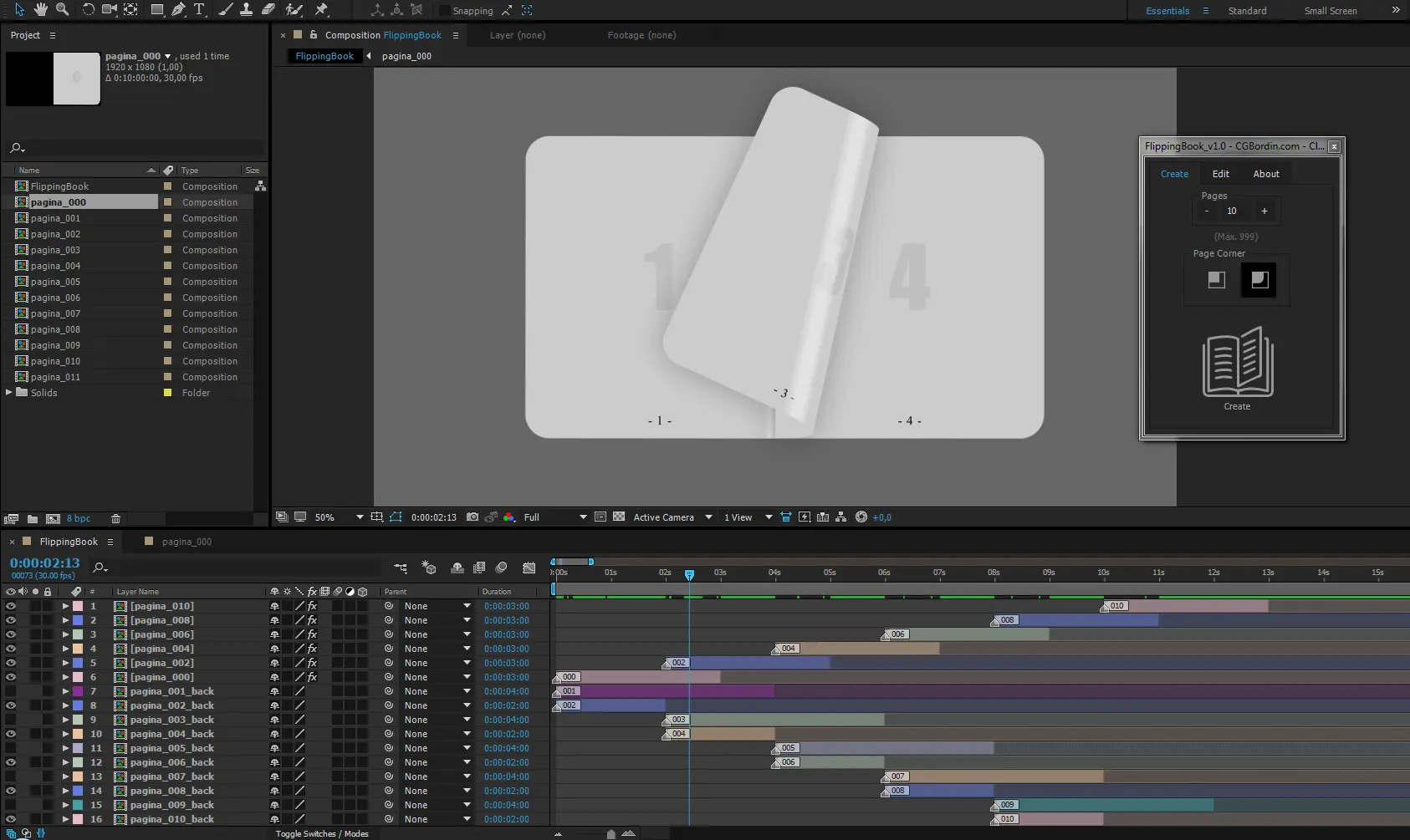1410x840 pixels.
Task: Enable the Snapping checkbox
Action: click(445, 11)
